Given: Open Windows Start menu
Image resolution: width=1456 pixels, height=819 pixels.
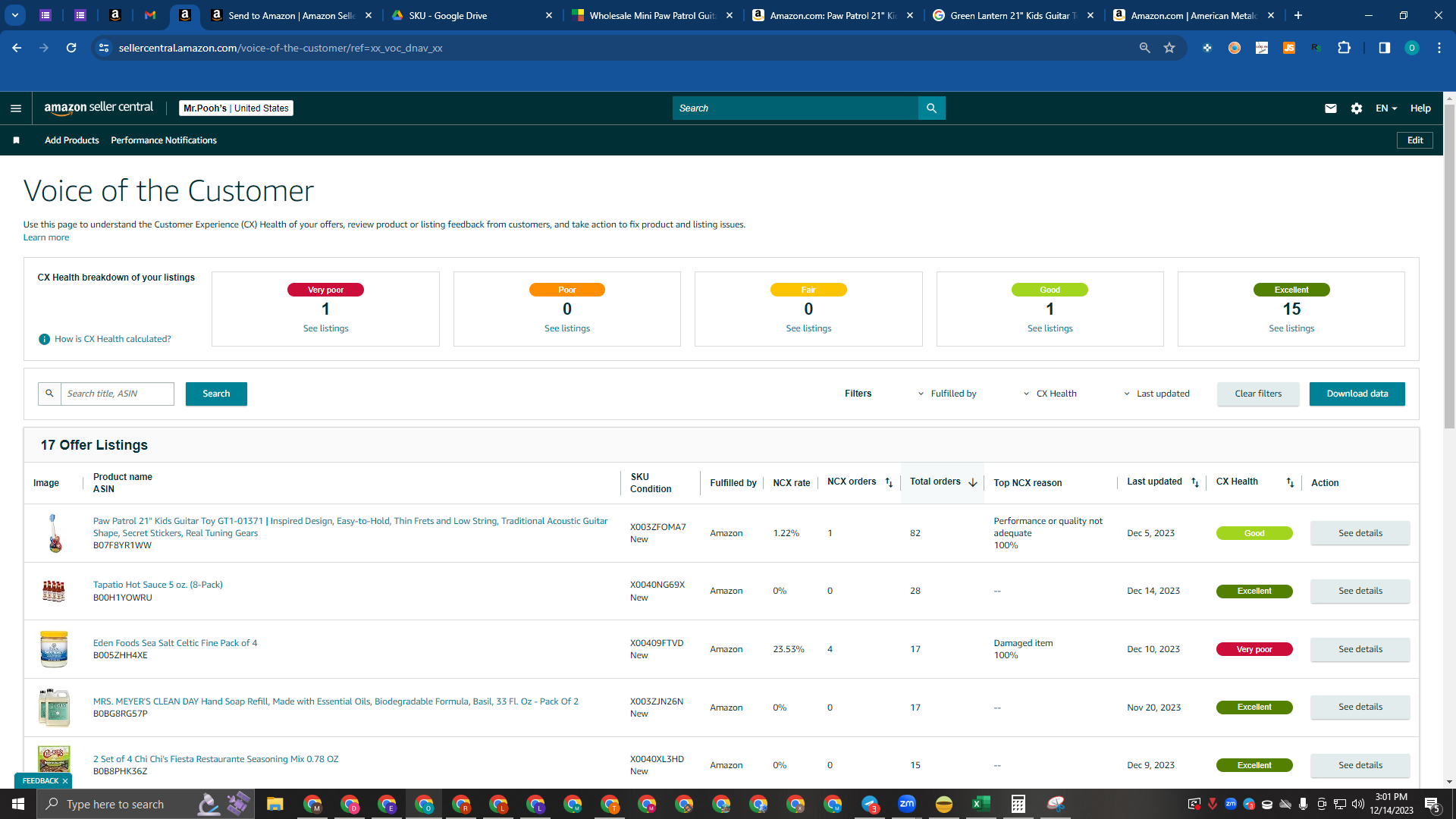Looking at the screenshot, I should click(x=18, y=804).
